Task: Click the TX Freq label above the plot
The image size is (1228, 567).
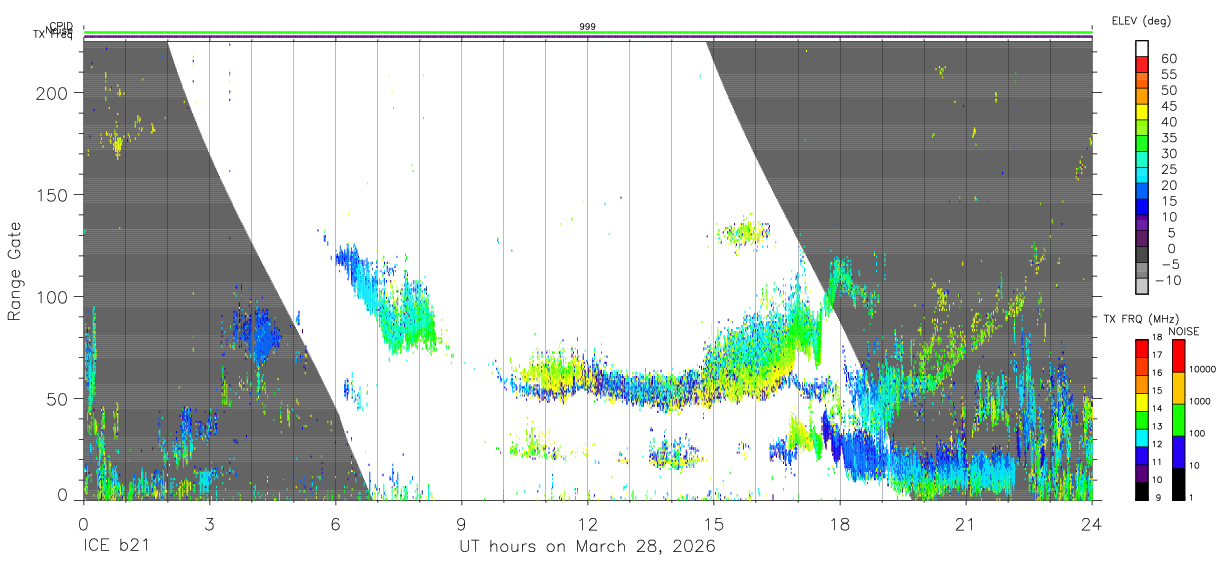Action: click(52, 36)
